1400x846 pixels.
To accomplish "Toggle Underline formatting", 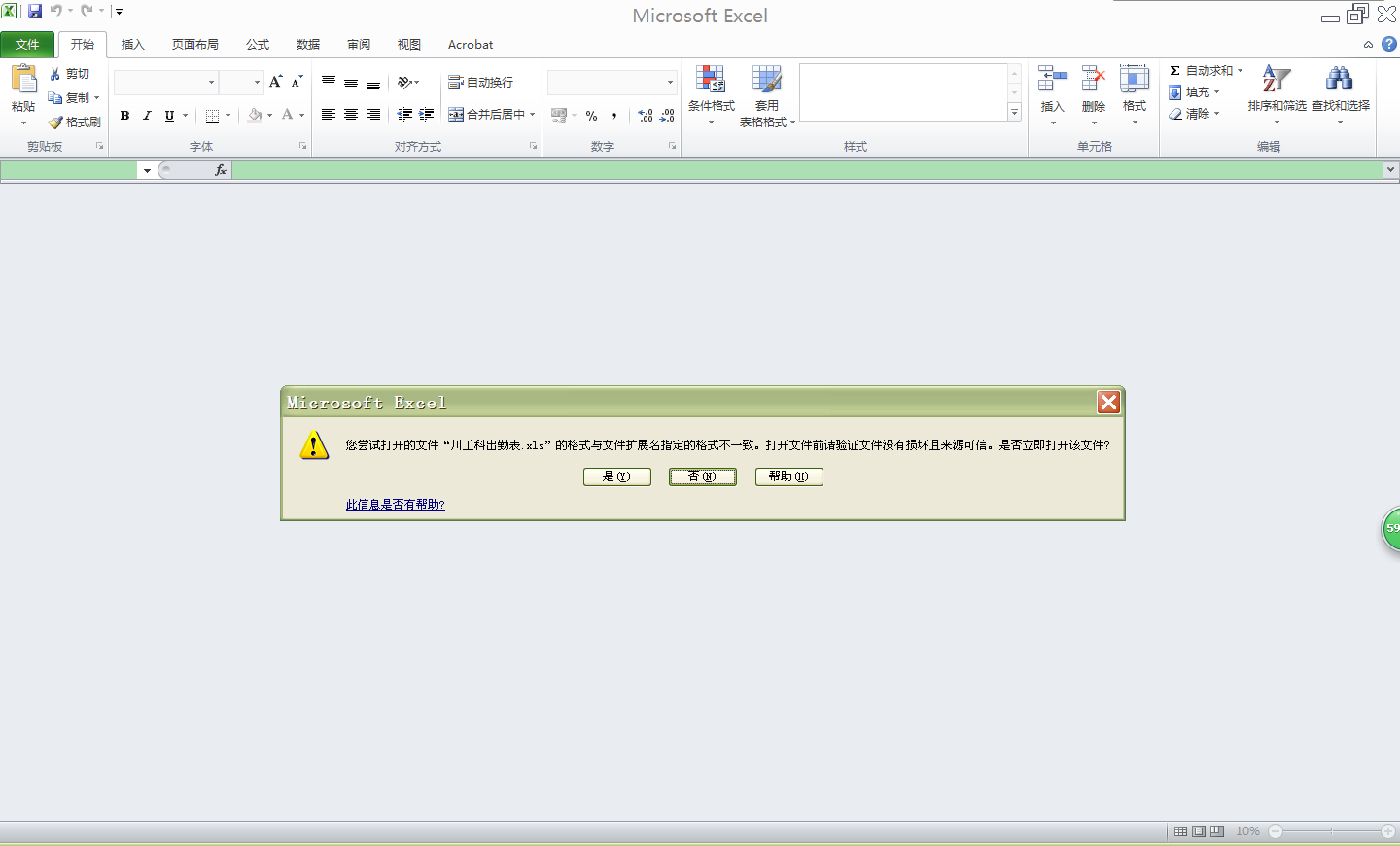I will [x=169, y=116].
